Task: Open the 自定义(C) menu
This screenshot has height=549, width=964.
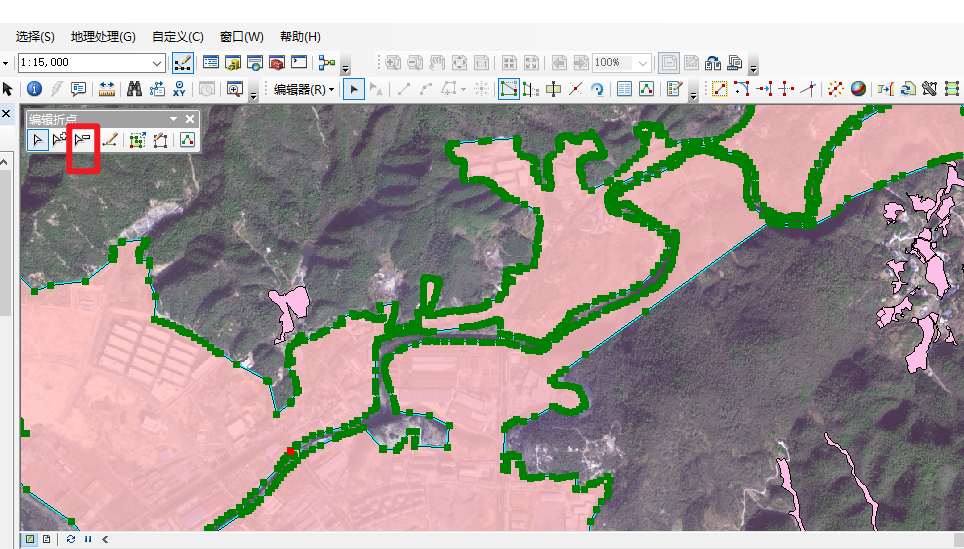Action: coord(178,37)
